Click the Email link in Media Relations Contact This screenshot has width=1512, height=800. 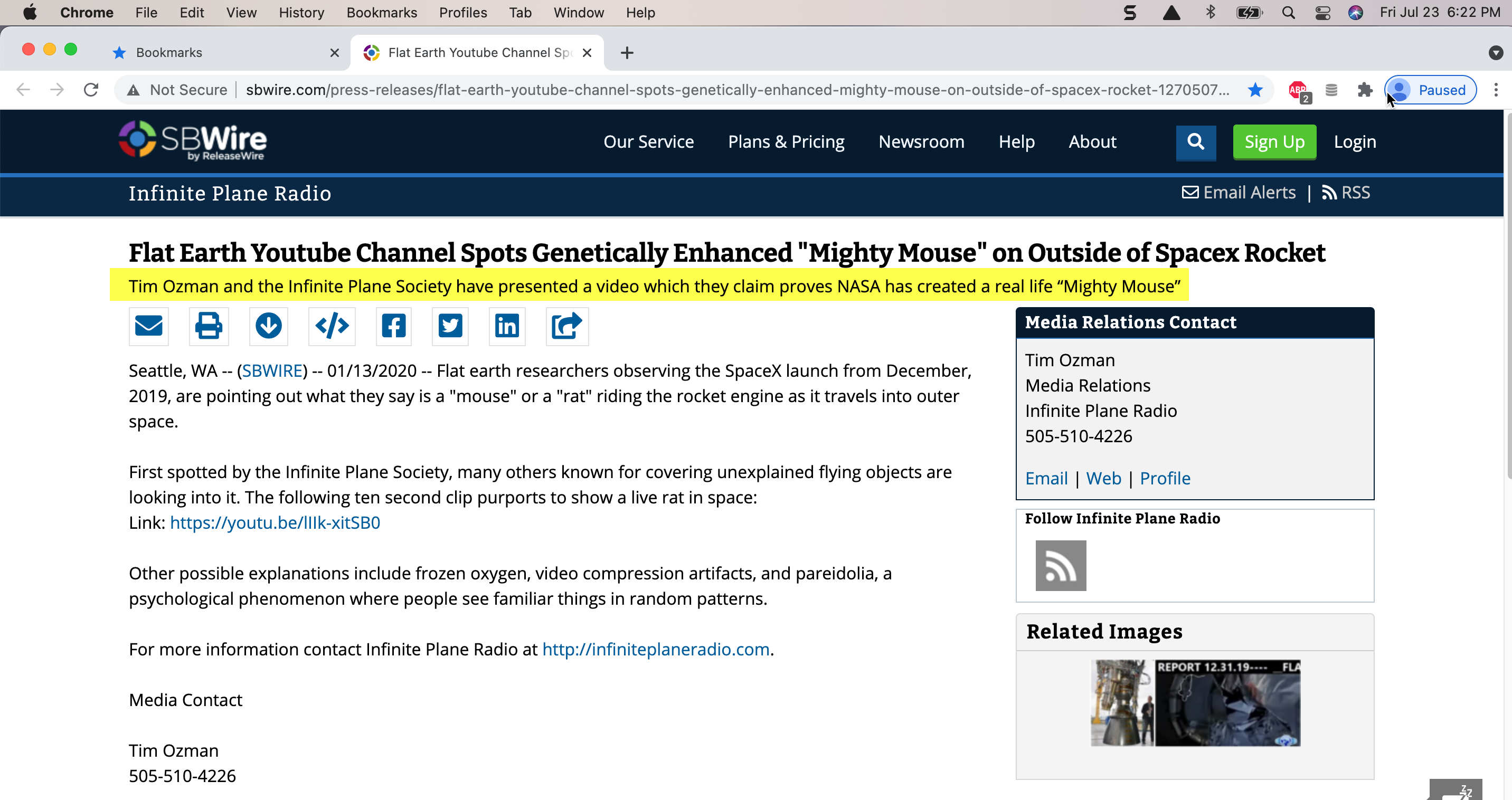click(1046, 479)
